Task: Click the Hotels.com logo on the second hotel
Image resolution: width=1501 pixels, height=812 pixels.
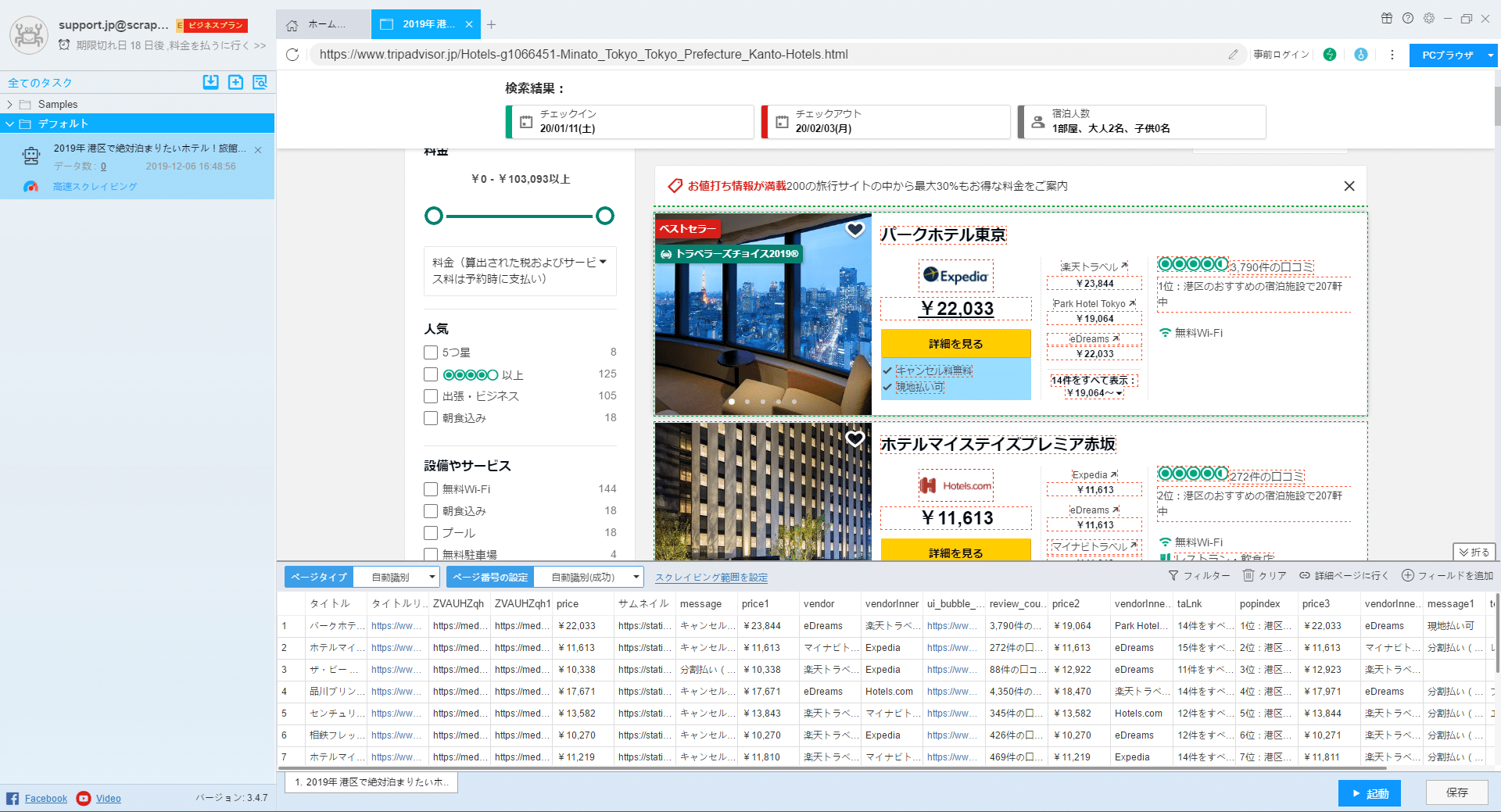Action: pyautogui.click(x=955, y=485)
